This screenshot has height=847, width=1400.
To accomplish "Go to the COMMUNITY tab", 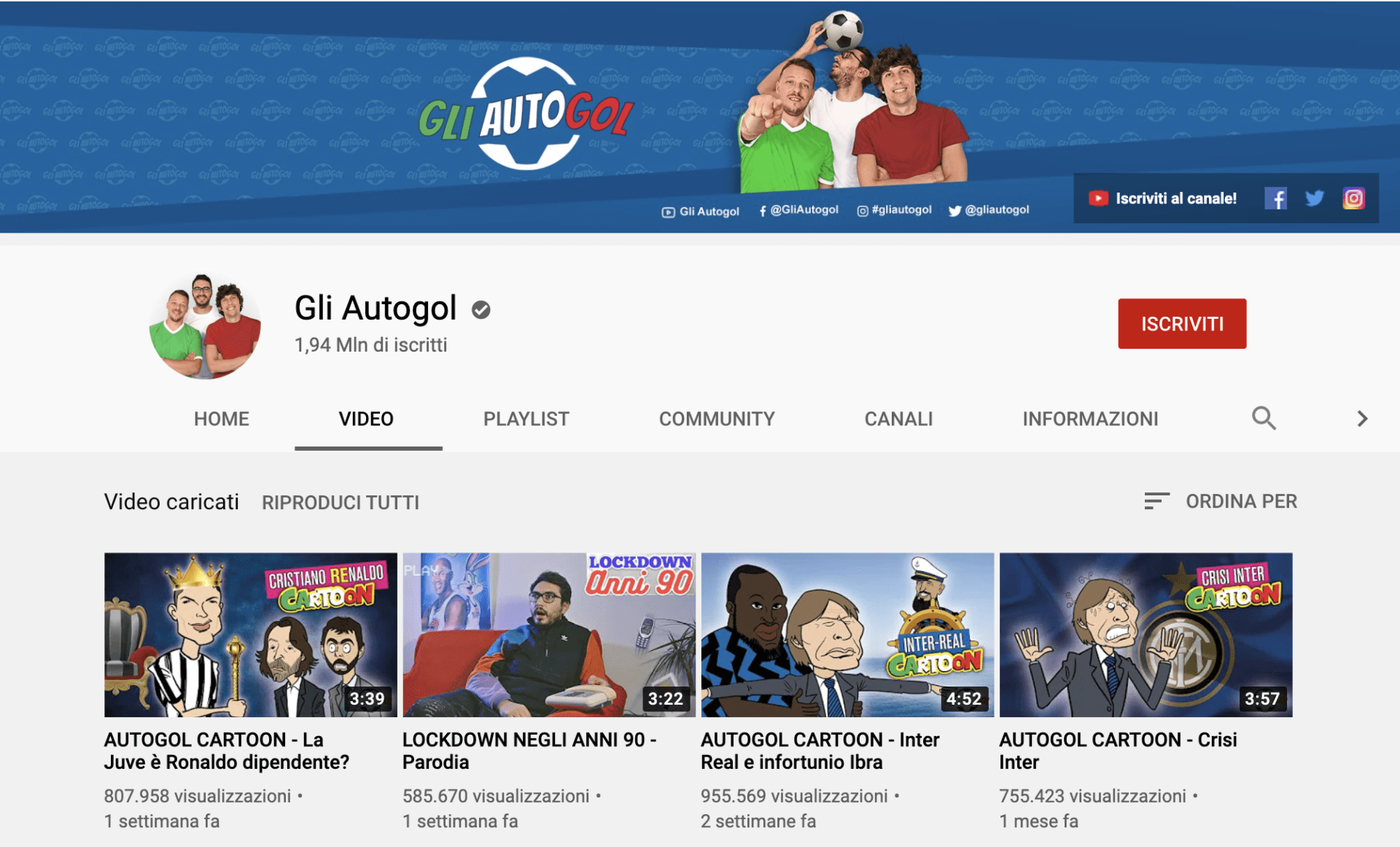I will [x=717, y=419].
